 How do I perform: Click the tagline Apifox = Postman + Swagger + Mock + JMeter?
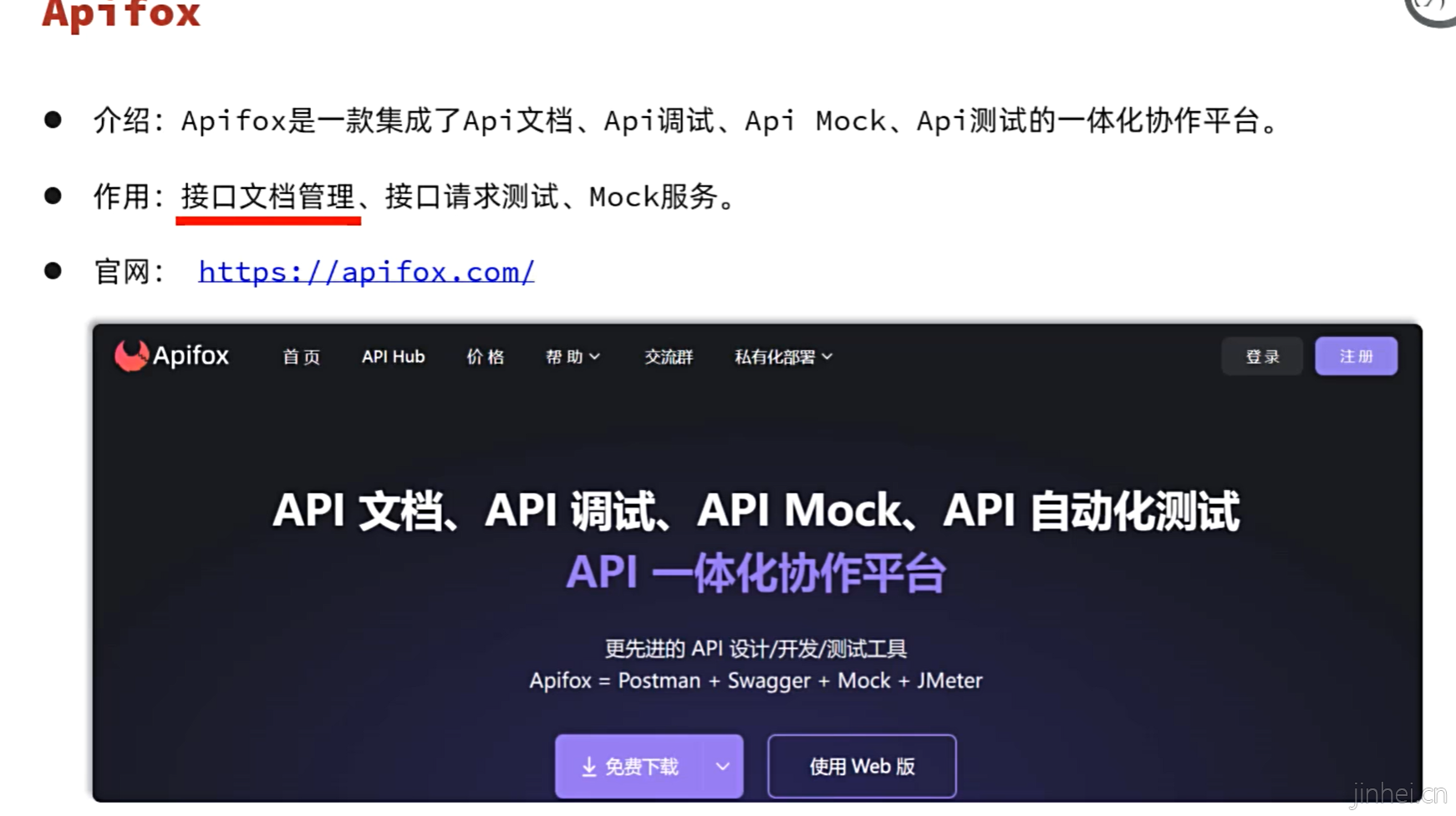click(x=756, y=681)
